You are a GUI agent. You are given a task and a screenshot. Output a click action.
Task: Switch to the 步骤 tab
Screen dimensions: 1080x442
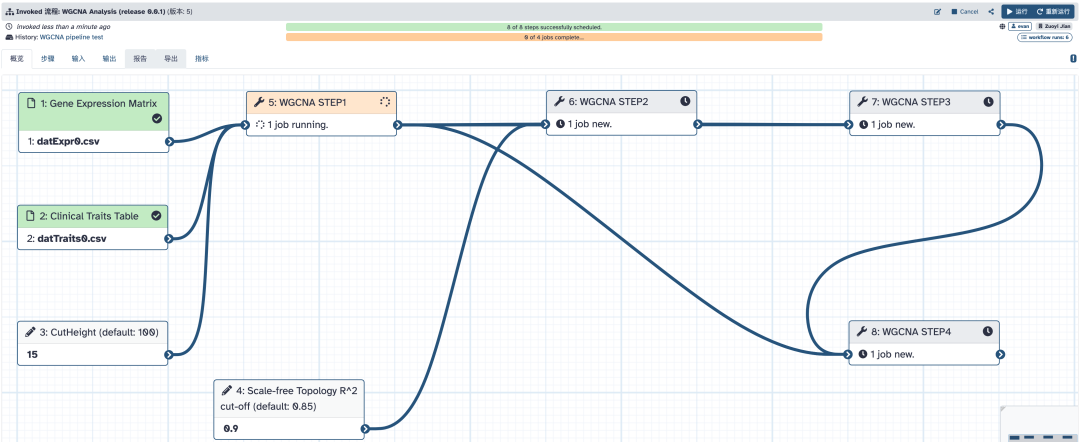point(48,59)
